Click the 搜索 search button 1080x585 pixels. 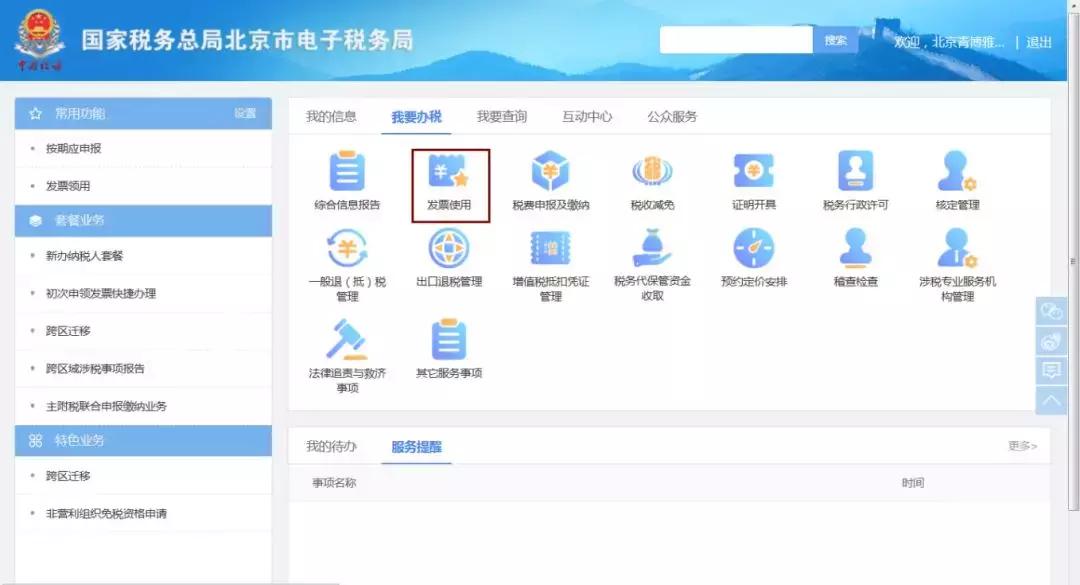coord(835,41)
